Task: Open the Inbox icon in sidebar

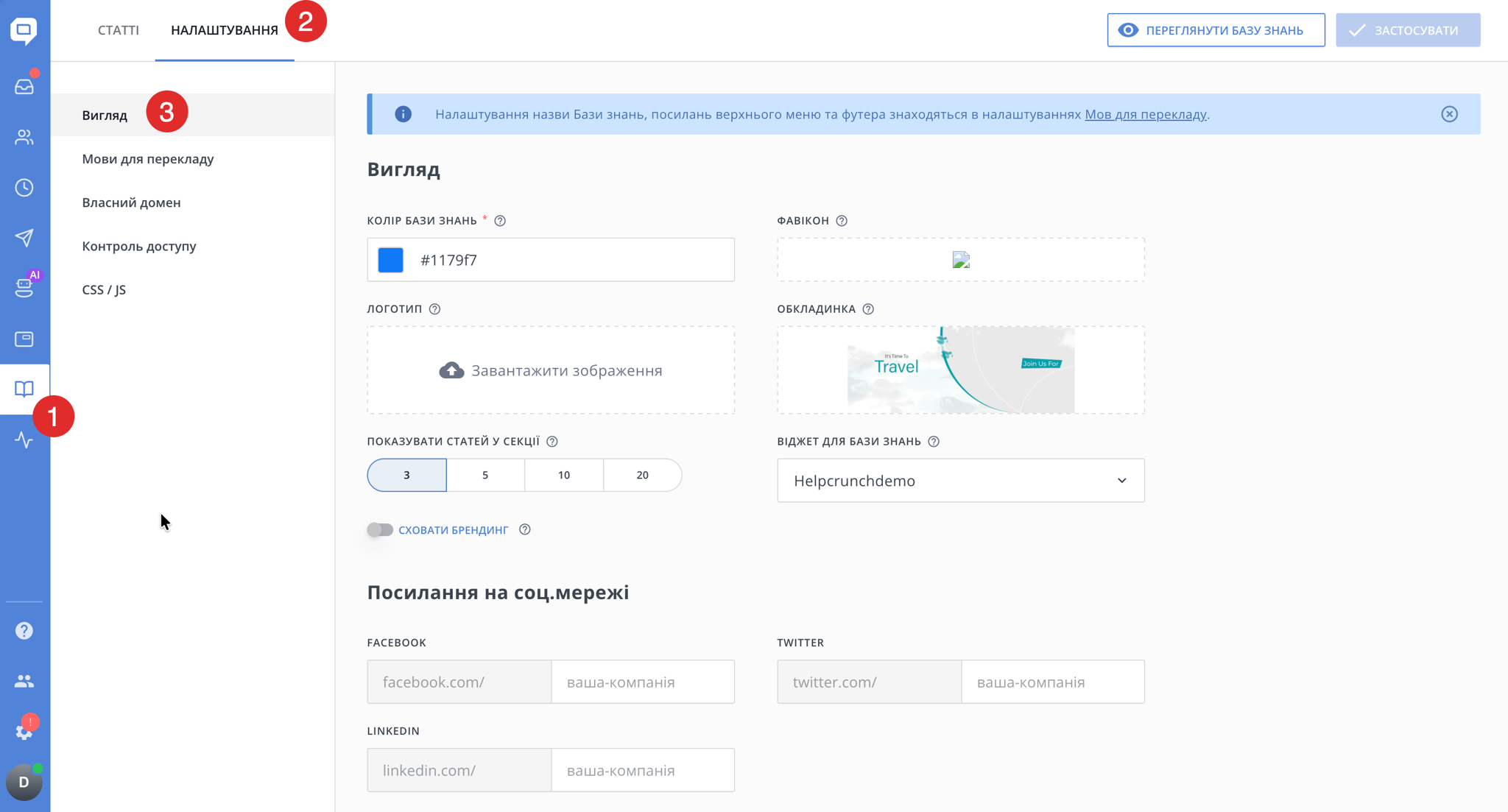Action: click(x=24, y=86)
